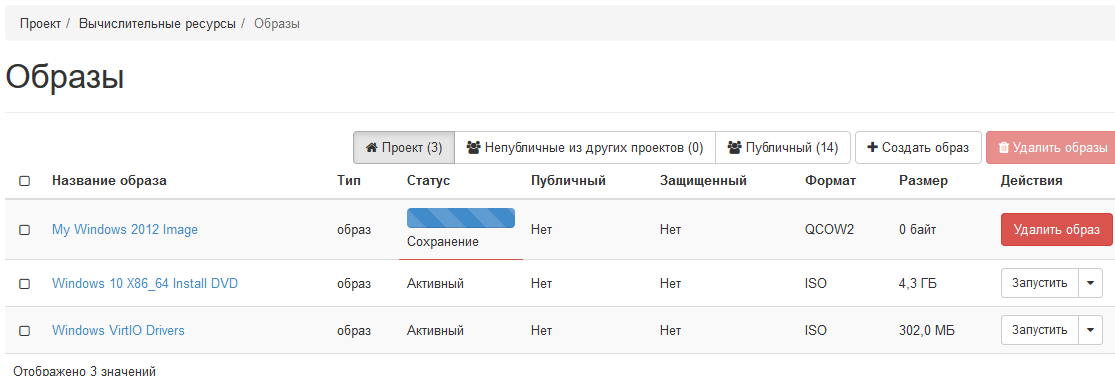Select all images with header checkbox

[x=24, y=181]
